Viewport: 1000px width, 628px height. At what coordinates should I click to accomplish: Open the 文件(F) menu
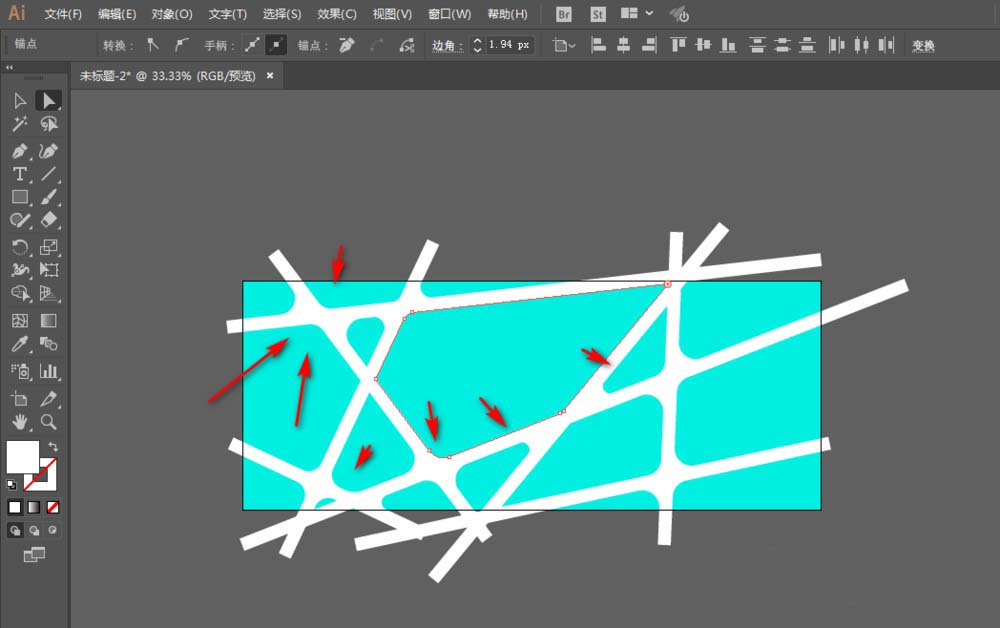(63, 14)
